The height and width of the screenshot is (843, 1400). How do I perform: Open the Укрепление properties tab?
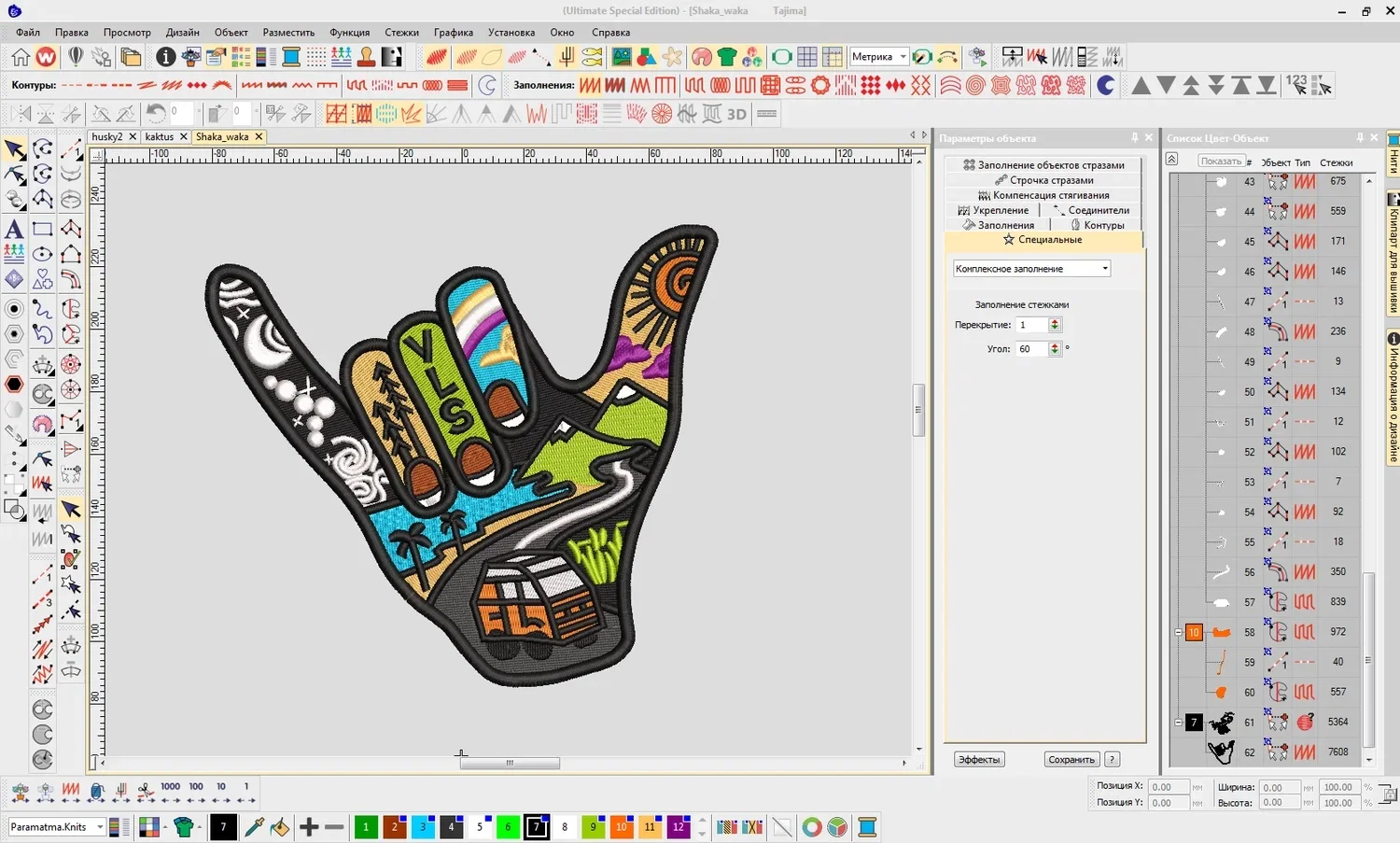[994, 210]
